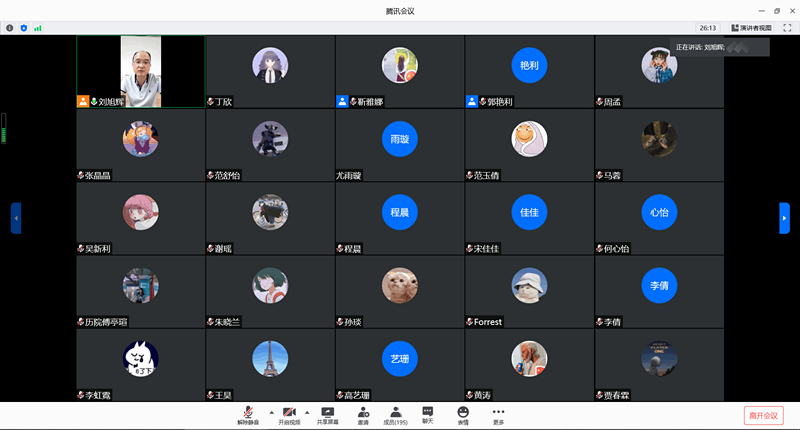Click the red Leave Meeting (离开会议) button
The image size is (800, 430).
(765, 415)
